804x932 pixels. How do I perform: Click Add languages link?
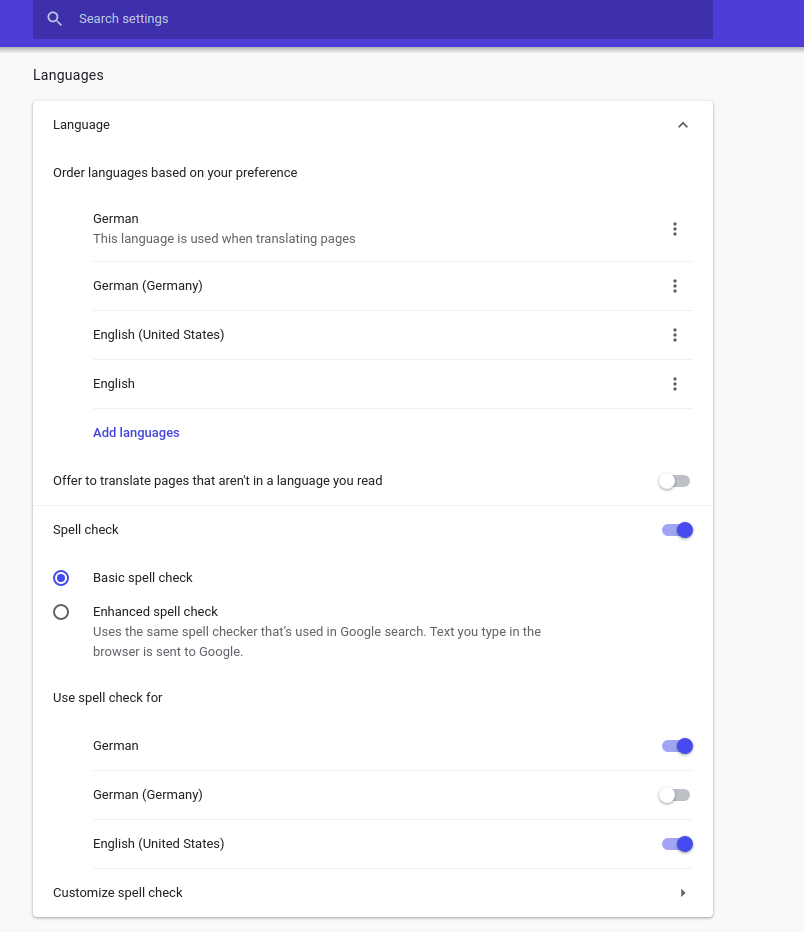coord(136,433)
